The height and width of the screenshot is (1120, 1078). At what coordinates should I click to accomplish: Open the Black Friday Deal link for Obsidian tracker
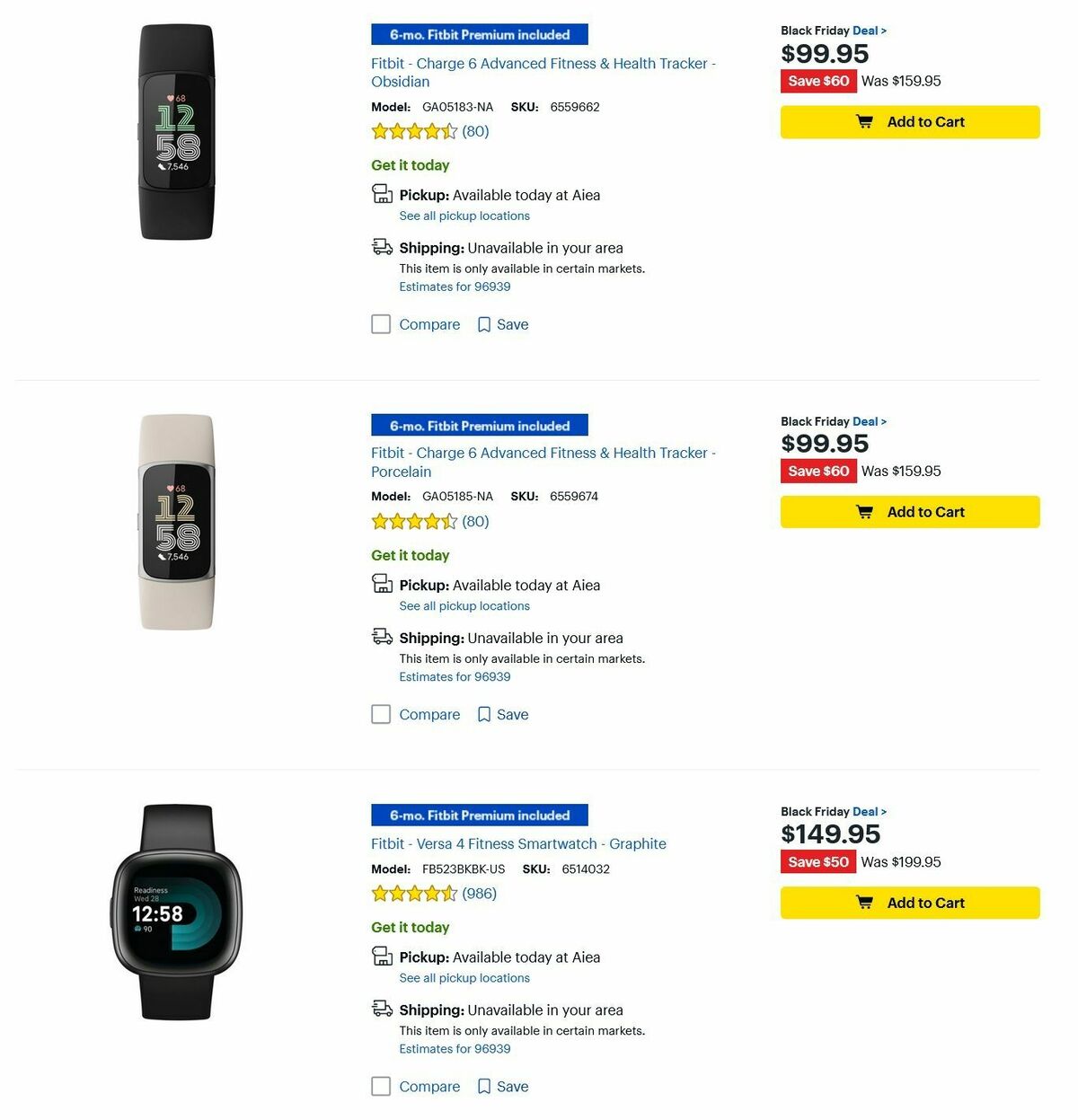(866, 30)
